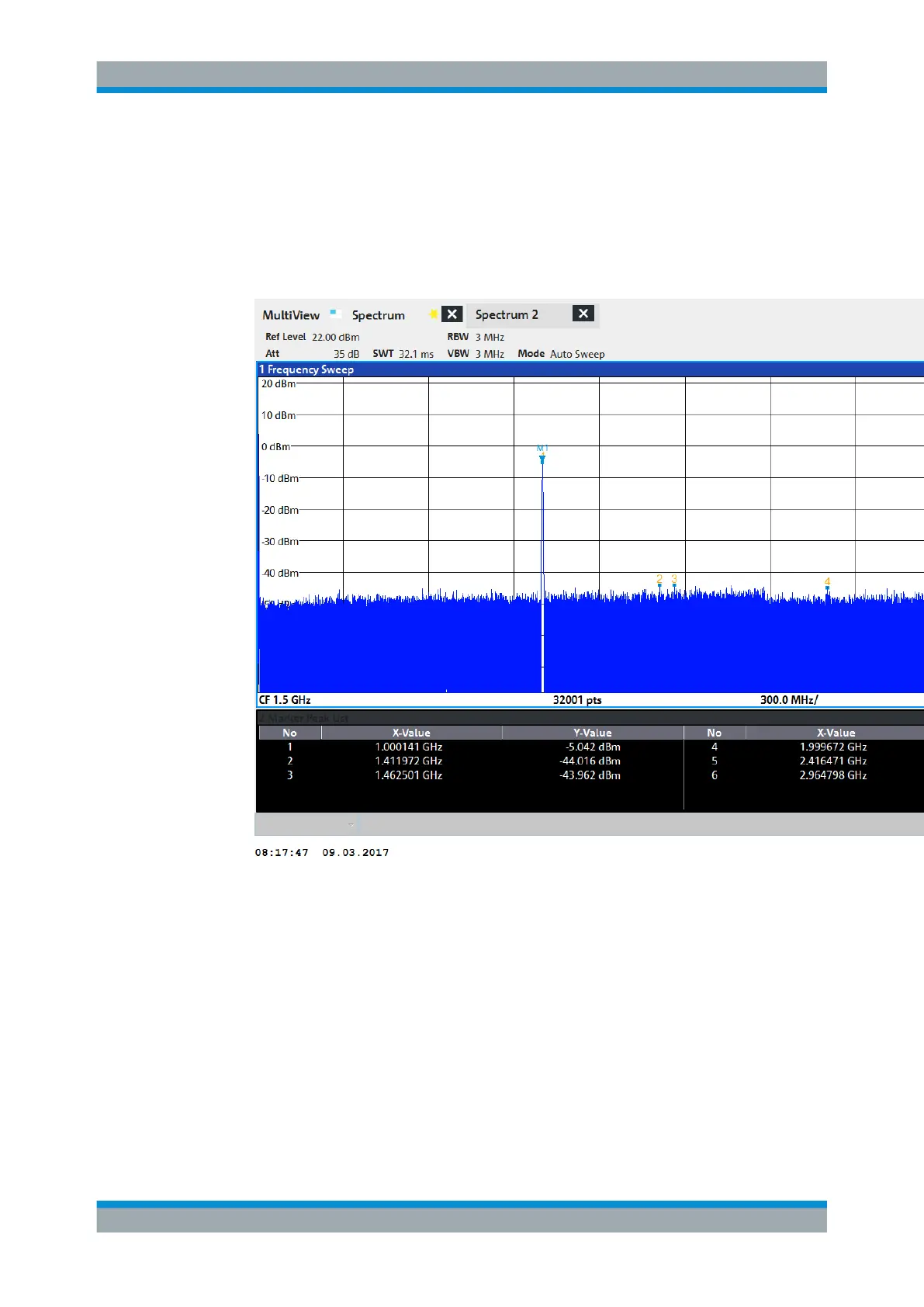
Task: Click the 300.0 MHz/ span label
Action: (x=789, y=700)
